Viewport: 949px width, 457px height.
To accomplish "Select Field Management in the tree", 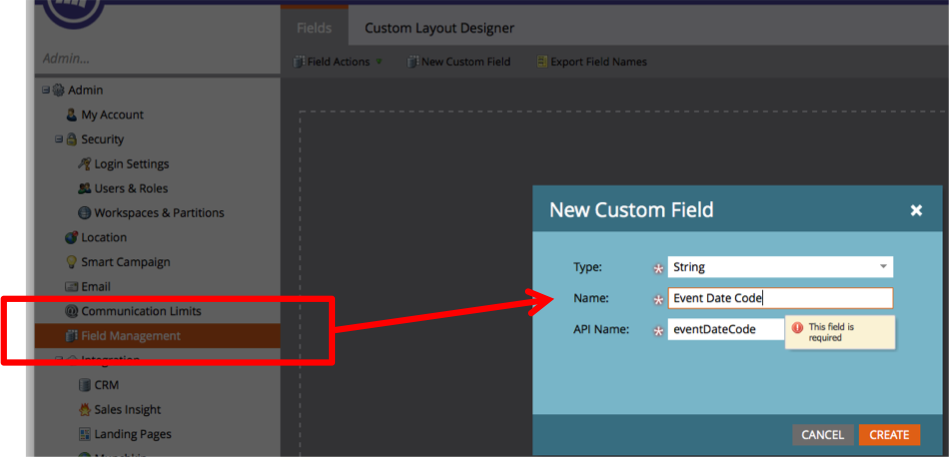I will click(x=131, y=336).
